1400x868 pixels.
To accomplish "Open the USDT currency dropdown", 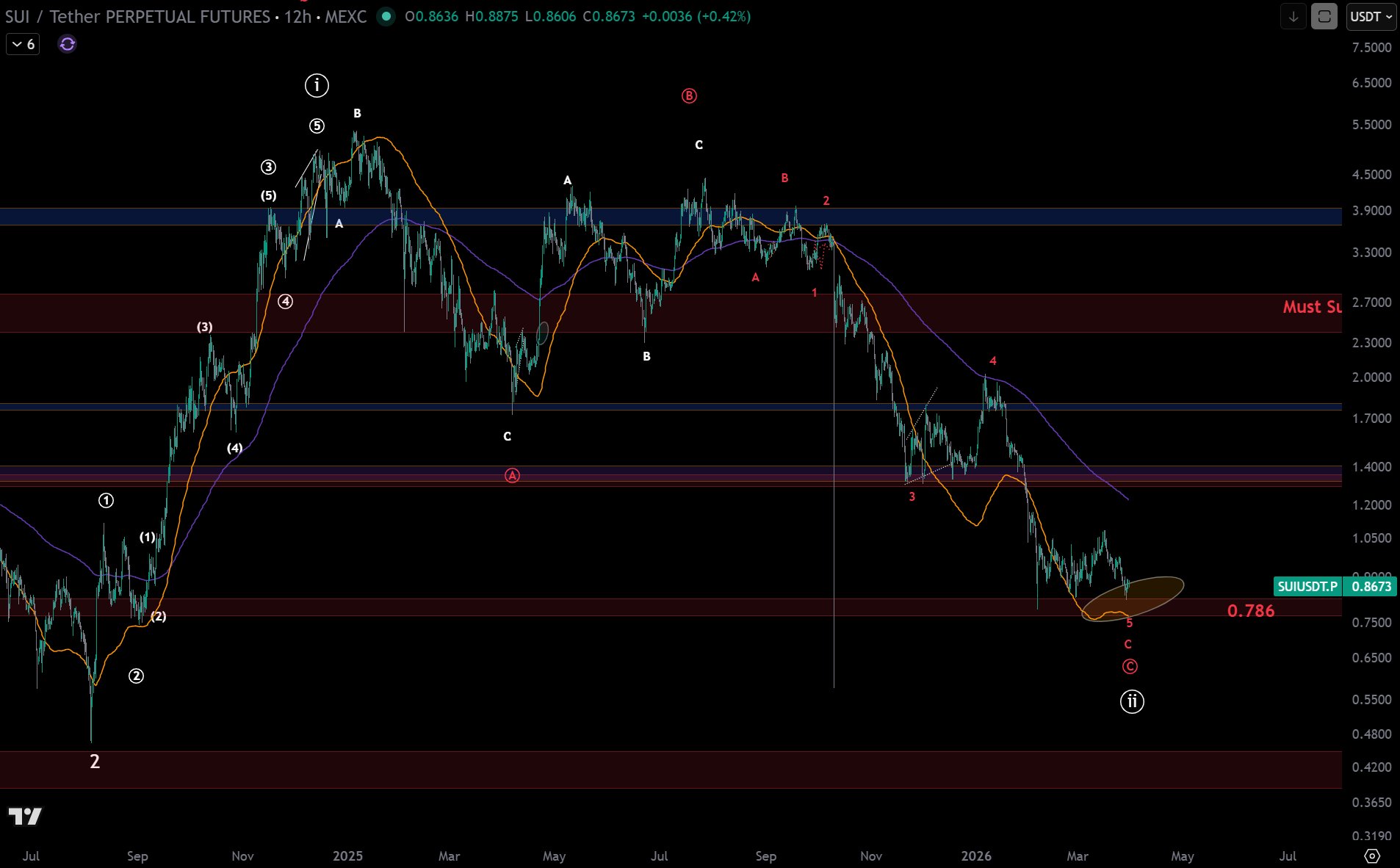I will click(1371, 16).
